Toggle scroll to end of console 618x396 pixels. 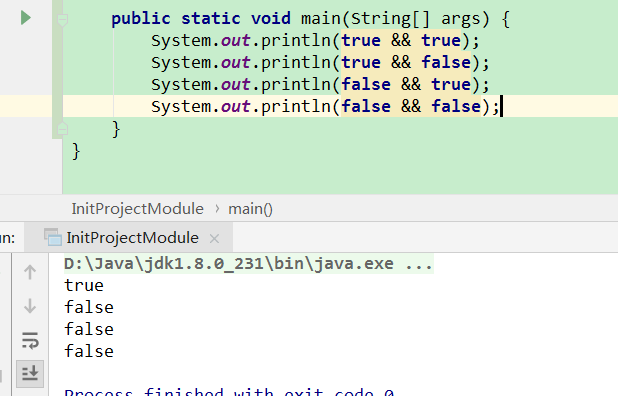coord(30,373)
